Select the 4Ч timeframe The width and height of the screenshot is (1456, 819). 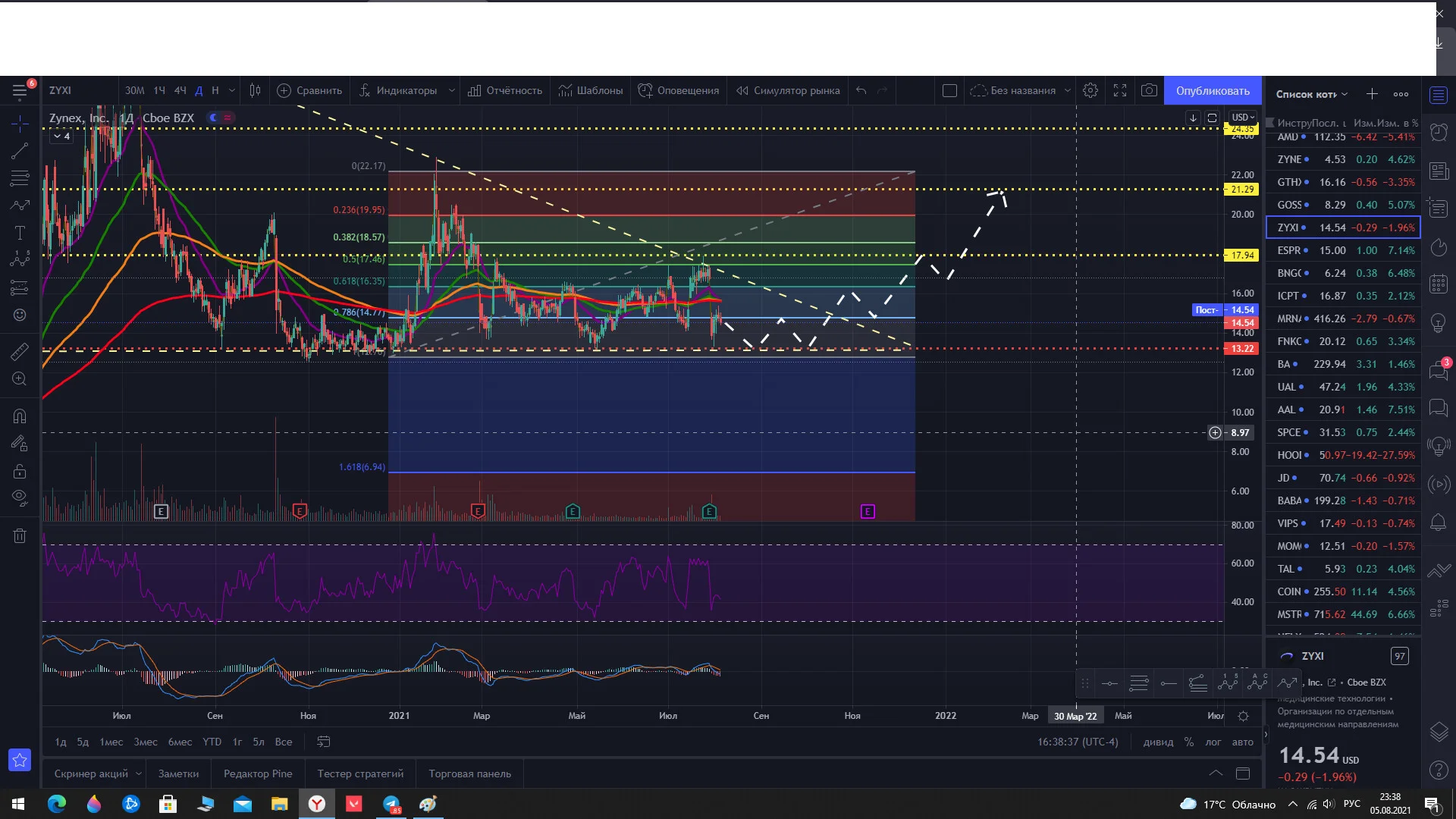click(x=180, y=91)
